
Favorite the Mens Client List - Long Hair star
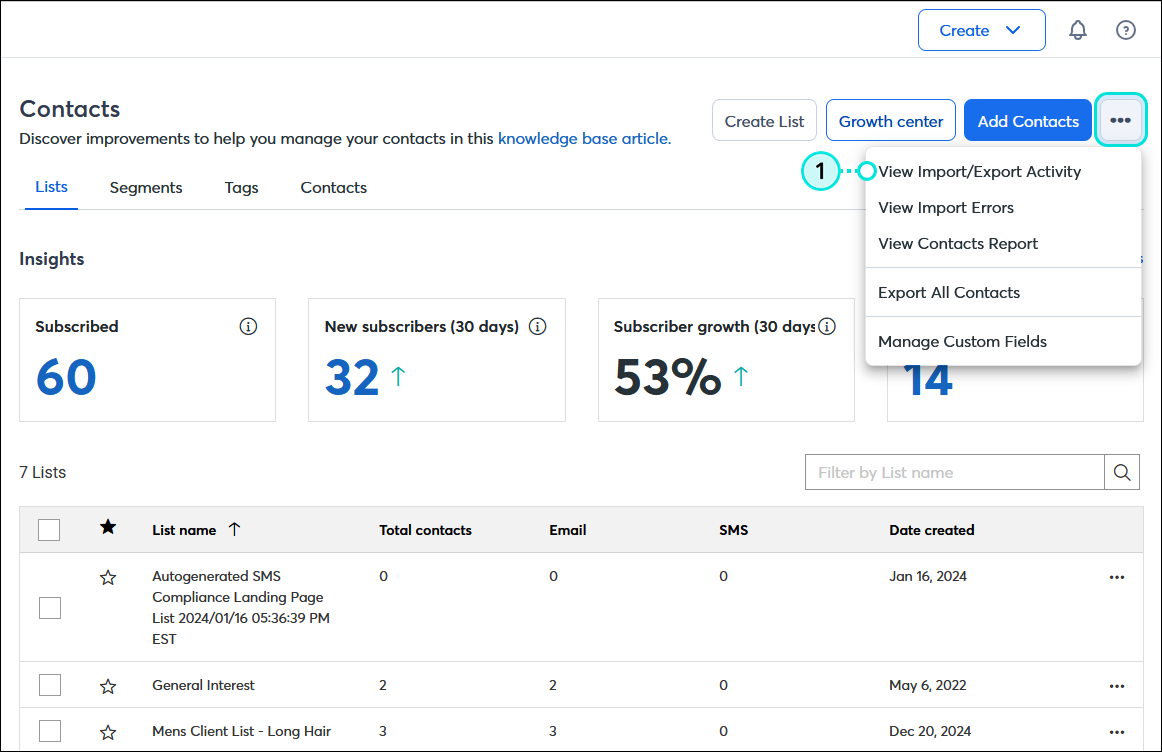click(x=108, y=732)
